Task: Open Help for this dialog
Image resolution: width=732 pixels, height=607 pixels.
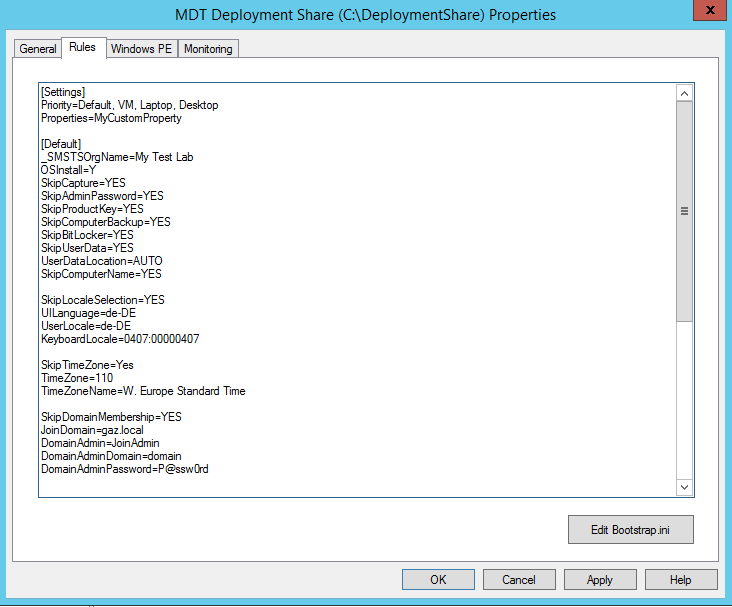Action: click(x=681, y=580)
